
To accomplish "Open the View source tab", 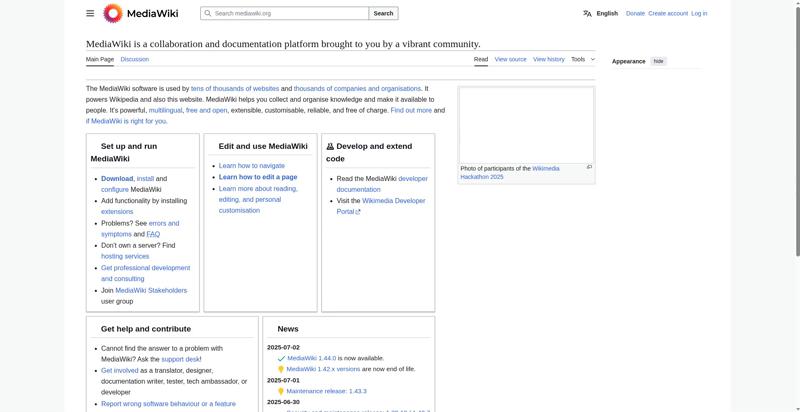I will tap(510, 59).
